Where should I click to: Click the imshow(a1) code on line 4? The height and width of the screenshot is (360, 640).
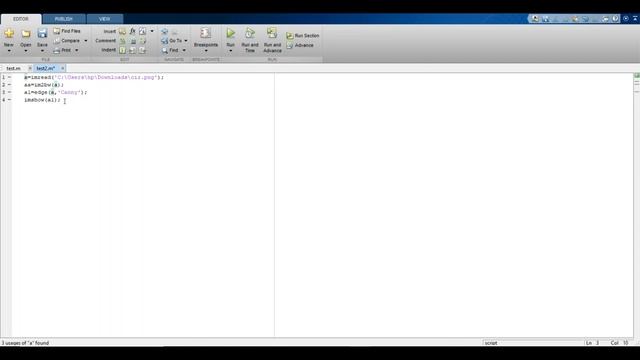click(x=42, y=100)
